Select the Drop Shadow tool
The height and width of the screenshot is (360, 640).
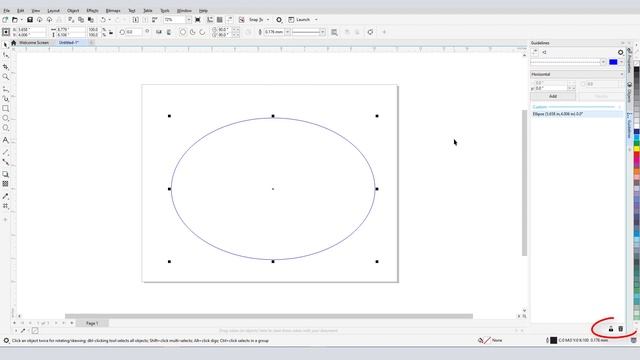click(x=6, y=174)
